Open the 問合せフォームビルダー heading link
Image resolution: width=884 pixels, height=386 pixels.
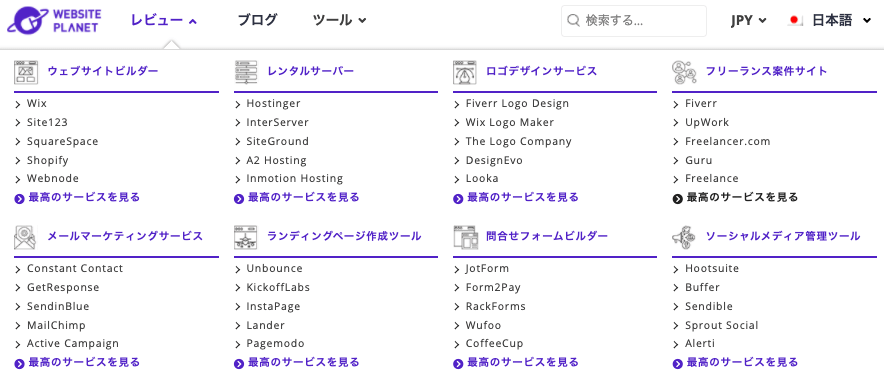[547, 236]
